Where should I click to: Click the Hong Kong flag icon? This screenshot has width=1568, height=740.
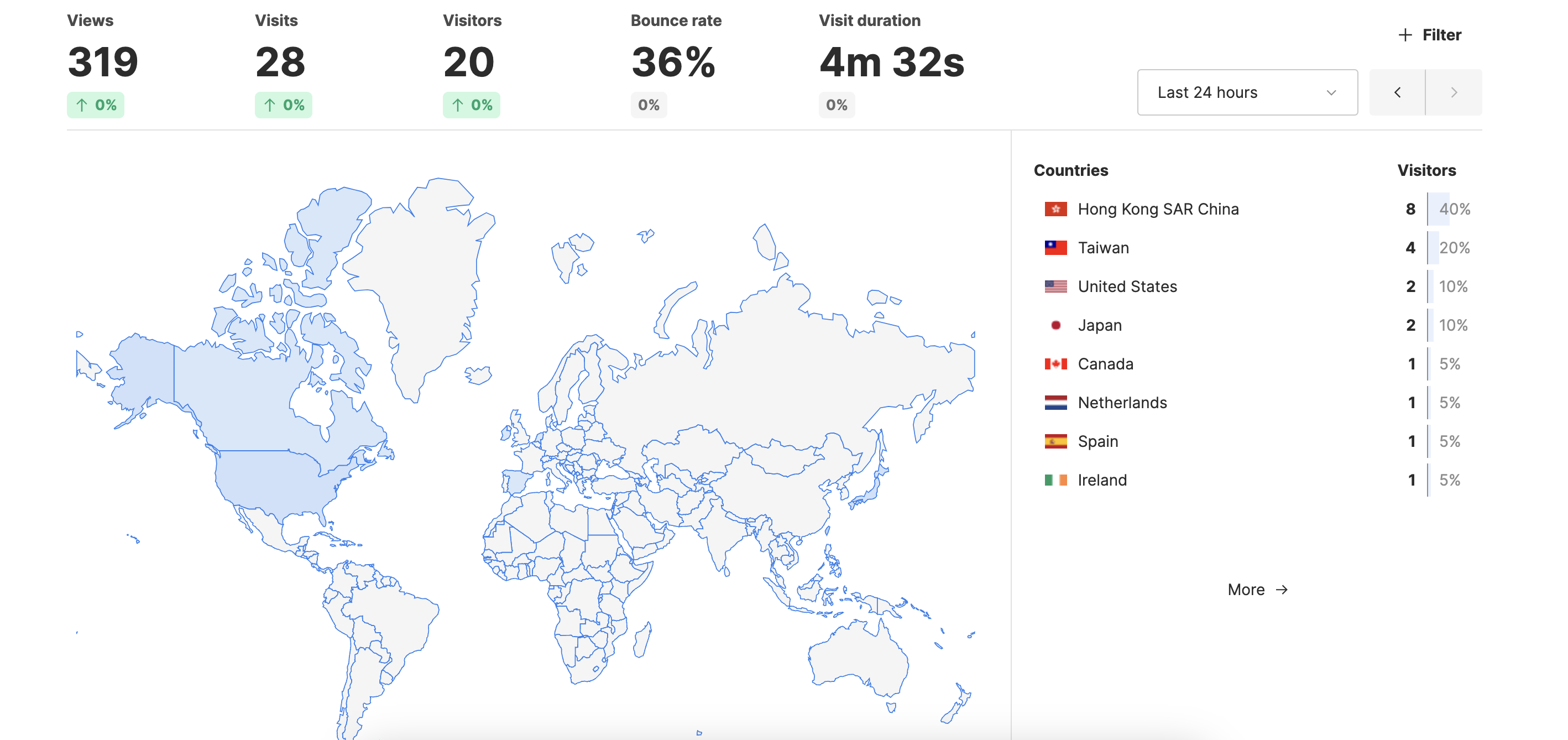[x=1055, y=209]
